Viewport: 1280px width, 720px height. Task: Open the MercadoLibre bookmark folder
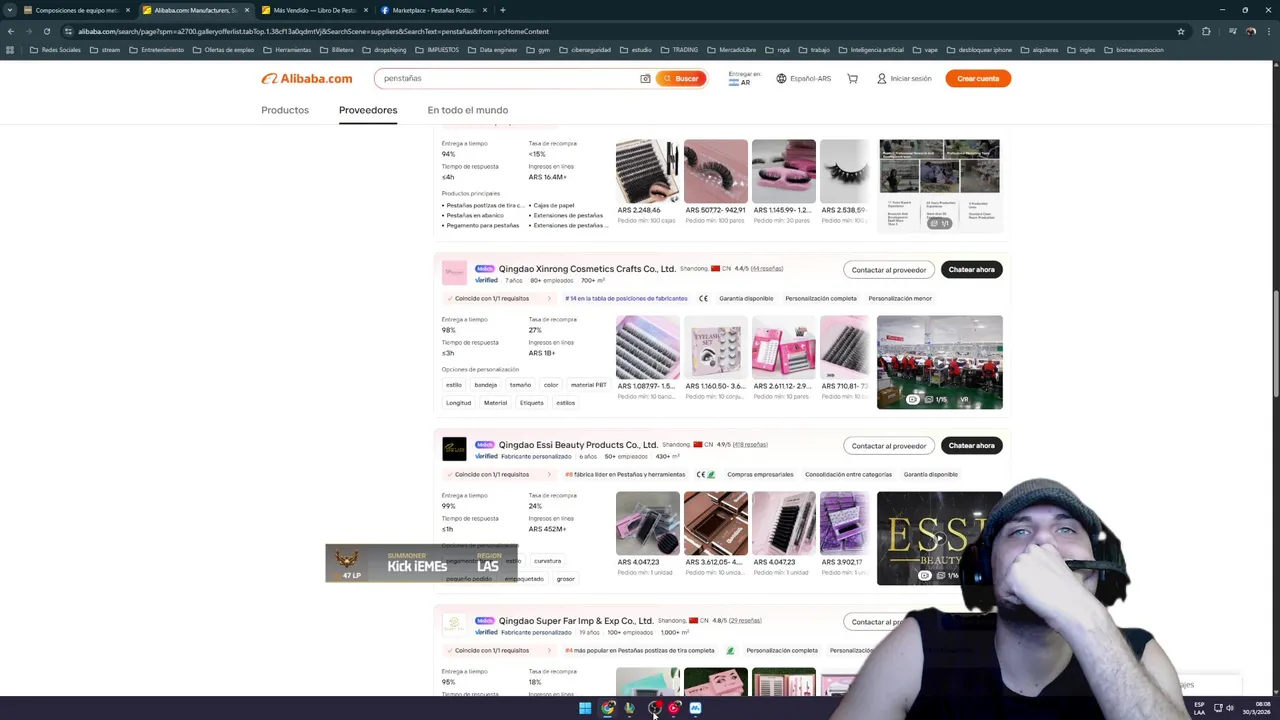[x=732, y=50]
